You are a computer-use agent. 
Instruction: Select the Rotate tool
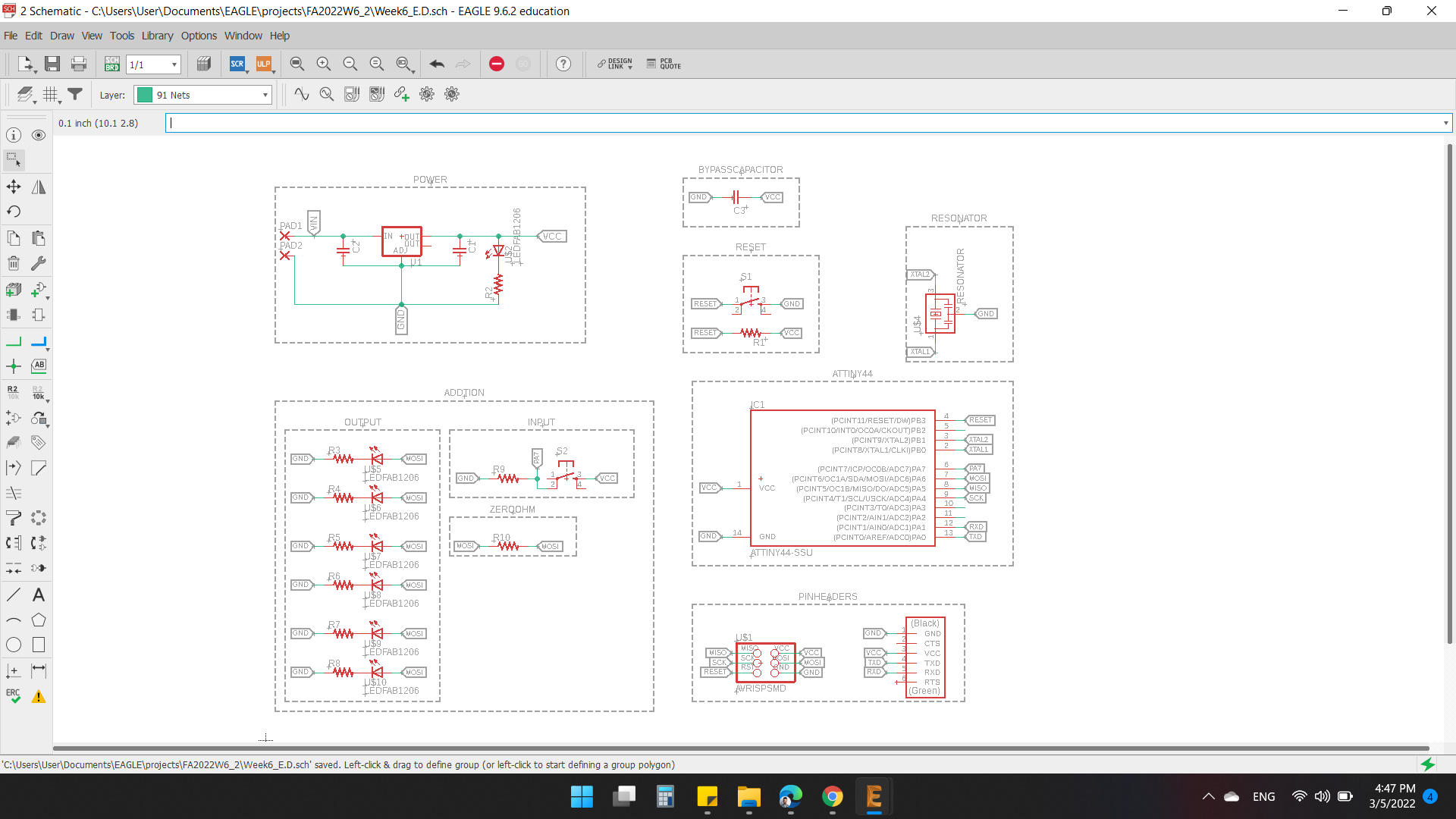pos(14,212)
